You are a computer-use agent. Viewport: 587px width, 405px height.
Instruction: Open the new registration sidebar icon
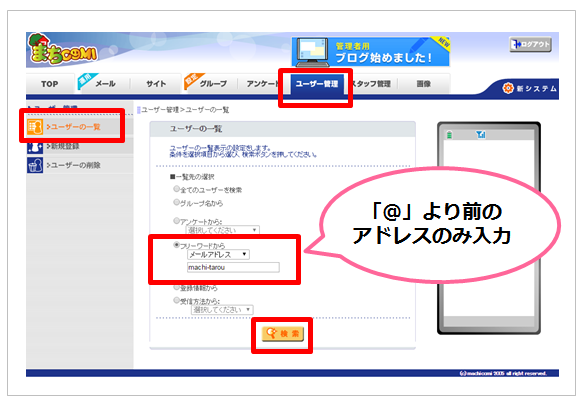pyautogui.click(x=35, y=147)
